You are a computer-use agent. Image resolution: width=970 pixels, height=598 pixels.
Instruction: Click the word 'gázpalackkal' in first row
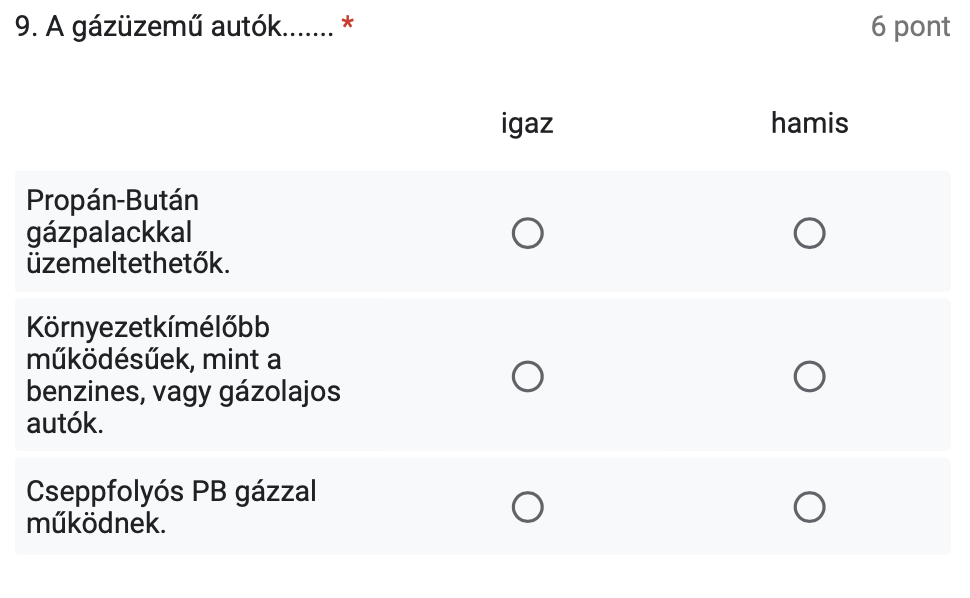pyautogui.click(x=109, y=233)
